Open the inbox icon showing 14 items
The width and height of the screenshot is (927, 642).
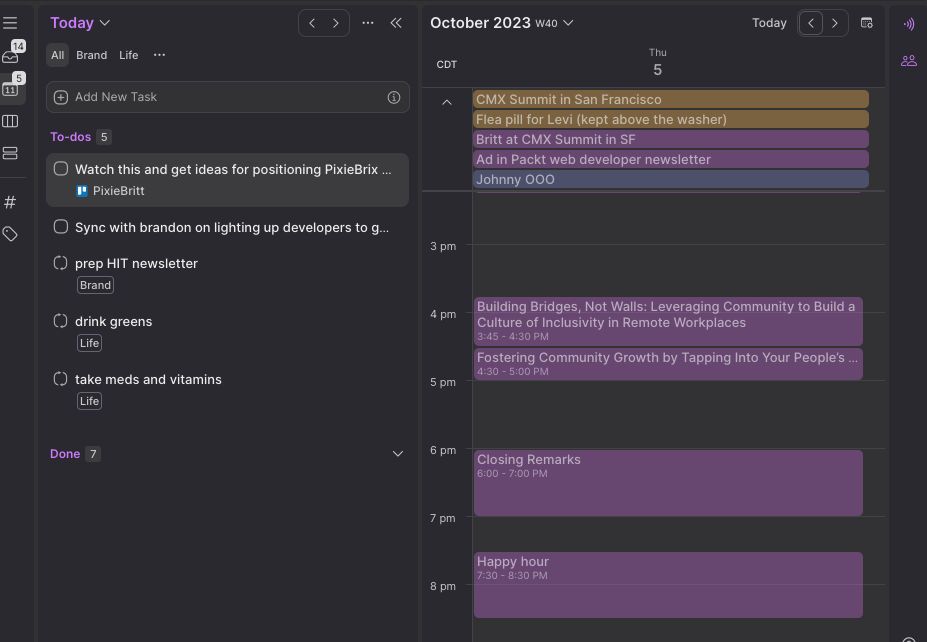click(12, 56)
